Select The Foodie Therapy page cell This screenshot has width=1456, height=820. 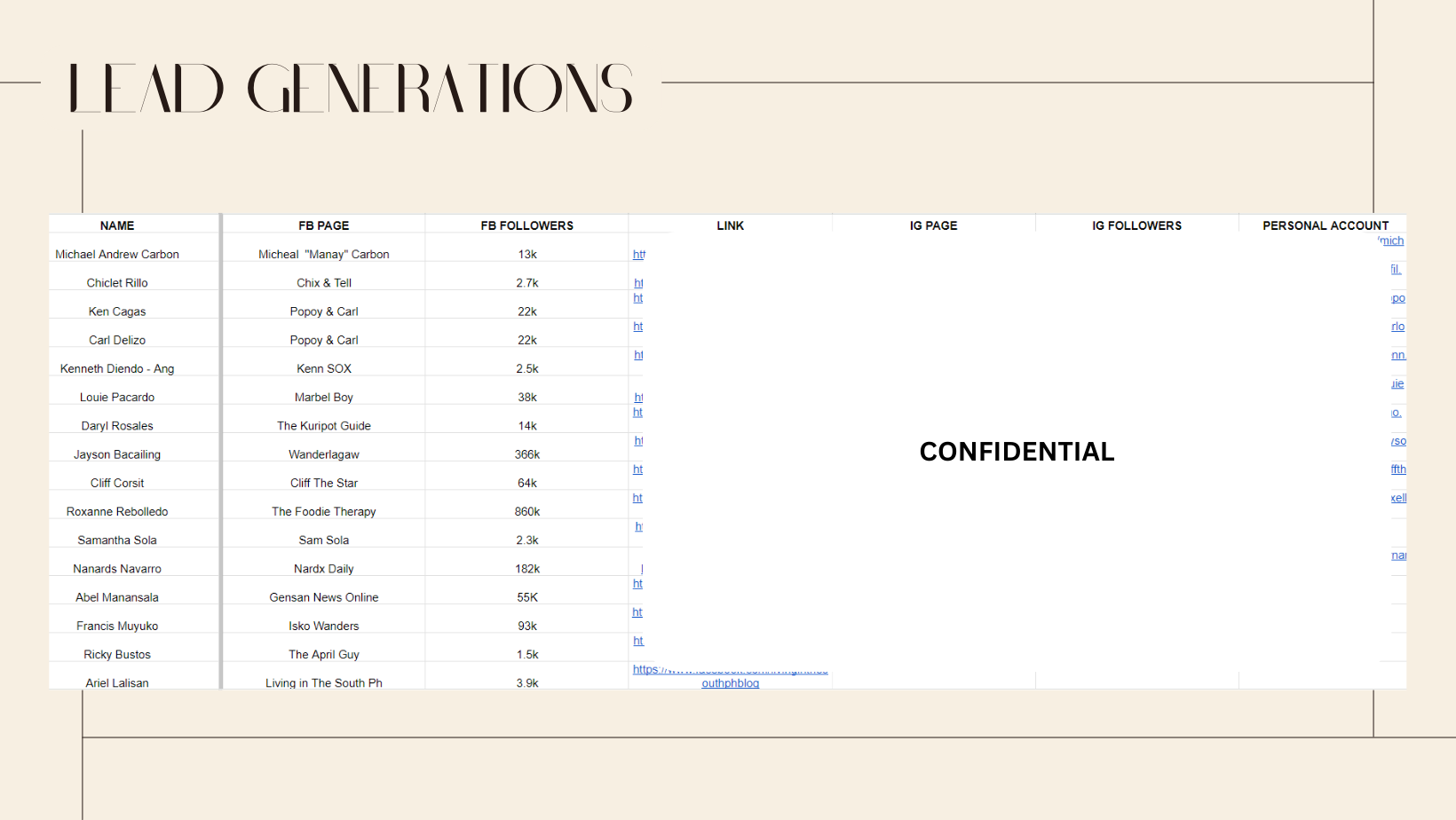[x=323, y=511]
